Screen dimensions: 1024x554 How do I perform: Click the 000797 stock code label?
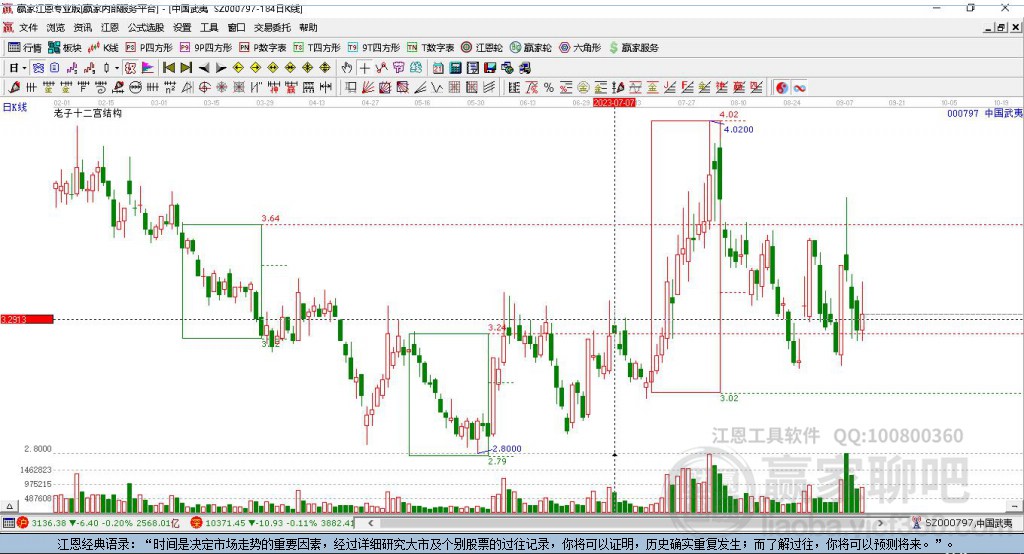coord(963,114)
